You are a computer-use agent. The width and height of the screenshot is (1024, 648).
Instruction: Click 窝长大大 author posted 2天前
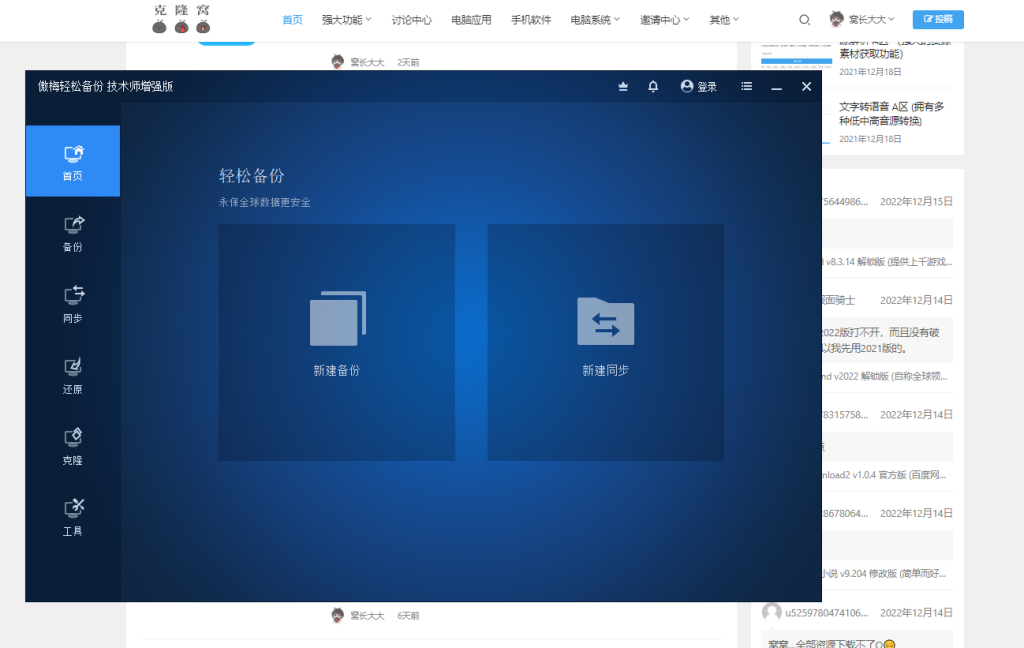367,62
